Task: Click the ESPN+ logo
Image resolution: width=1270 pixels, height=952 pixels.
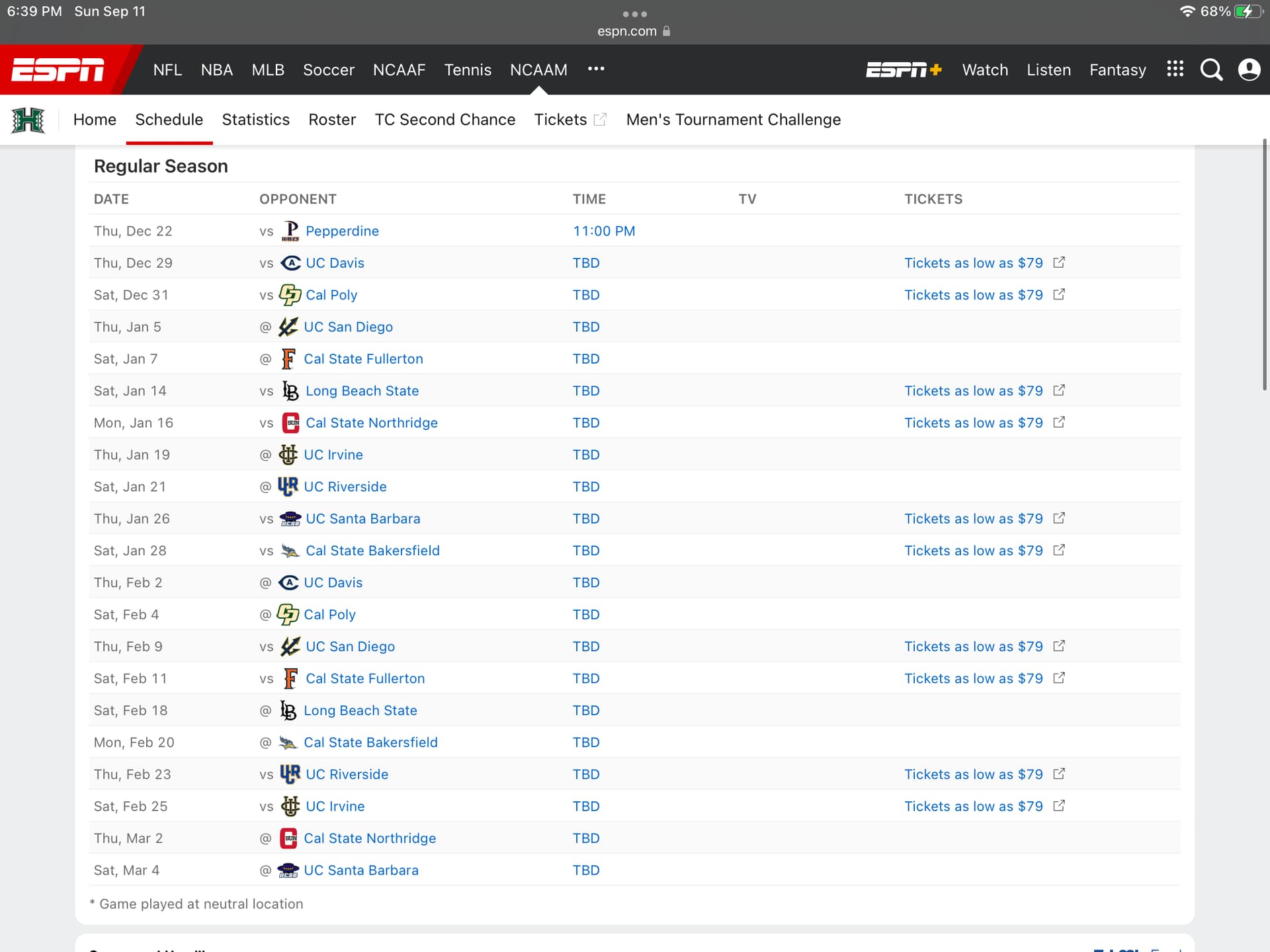Action: point(904,69)
